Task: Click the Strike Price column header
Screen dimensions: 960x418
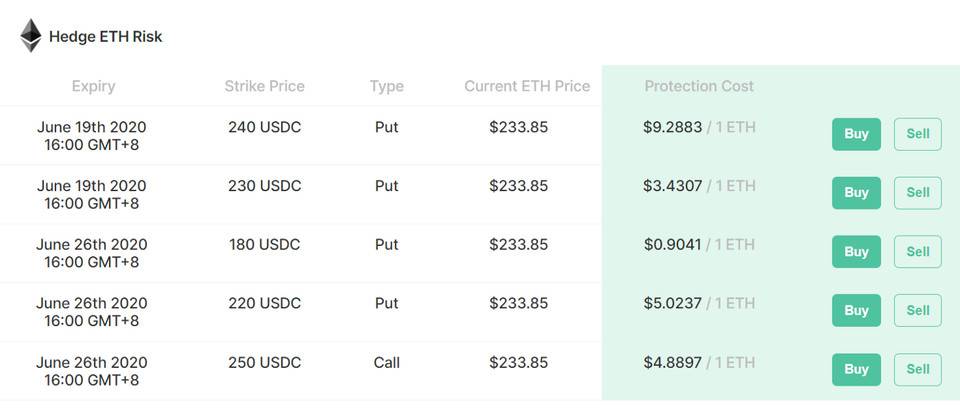Action: [264, 86]
